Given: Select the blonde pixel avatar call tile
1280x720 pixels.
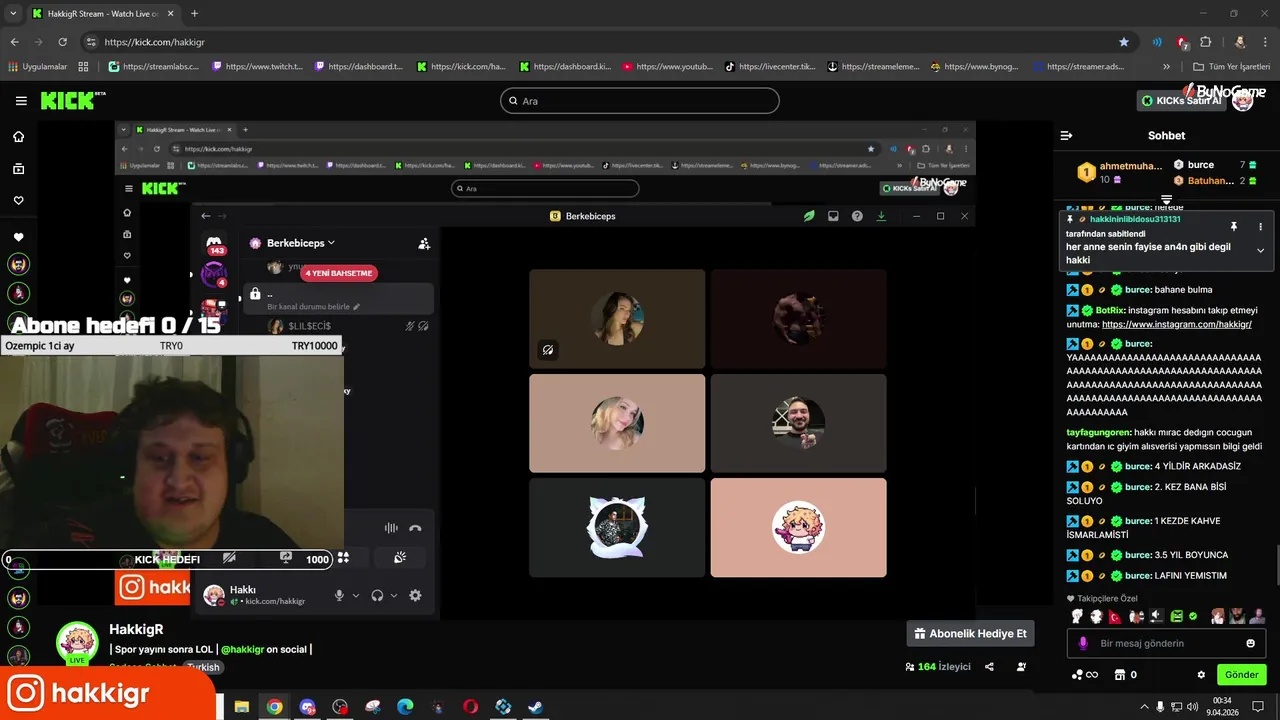Looking at the screenshot, I should tap(798, 528).
